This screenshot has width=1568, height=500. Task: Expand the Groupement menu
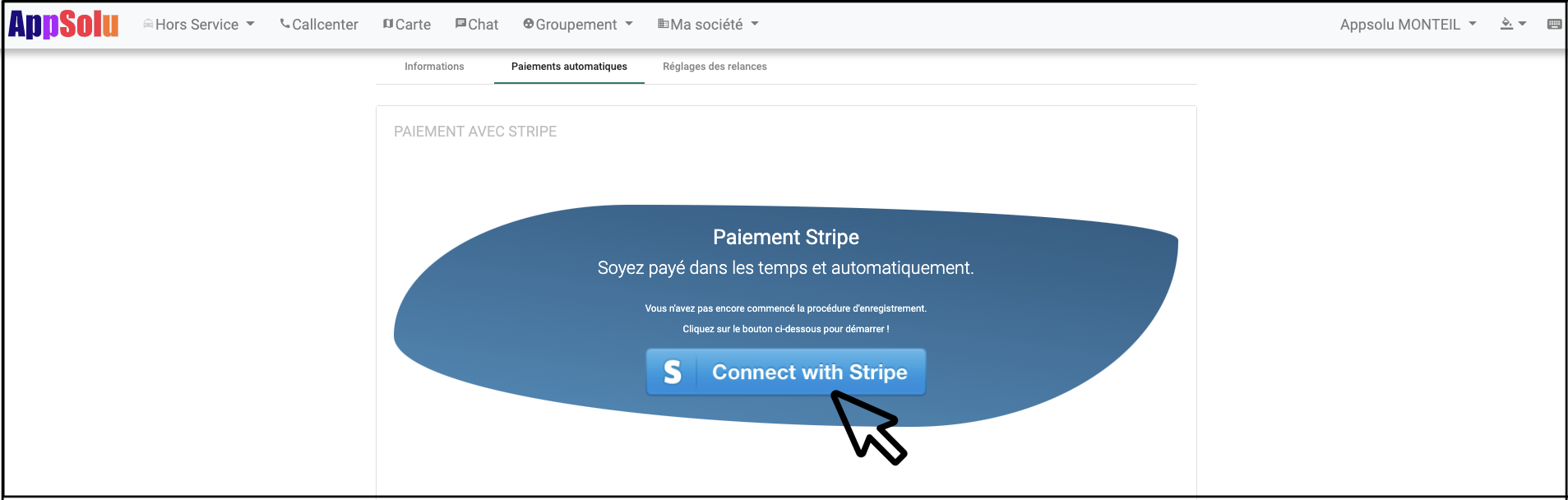point(578,25)
